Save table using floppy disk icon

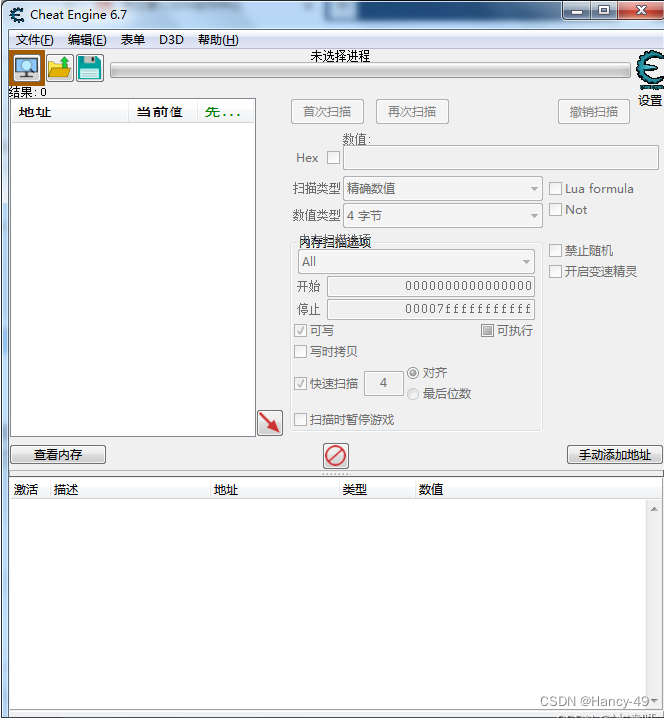[90, 68]
